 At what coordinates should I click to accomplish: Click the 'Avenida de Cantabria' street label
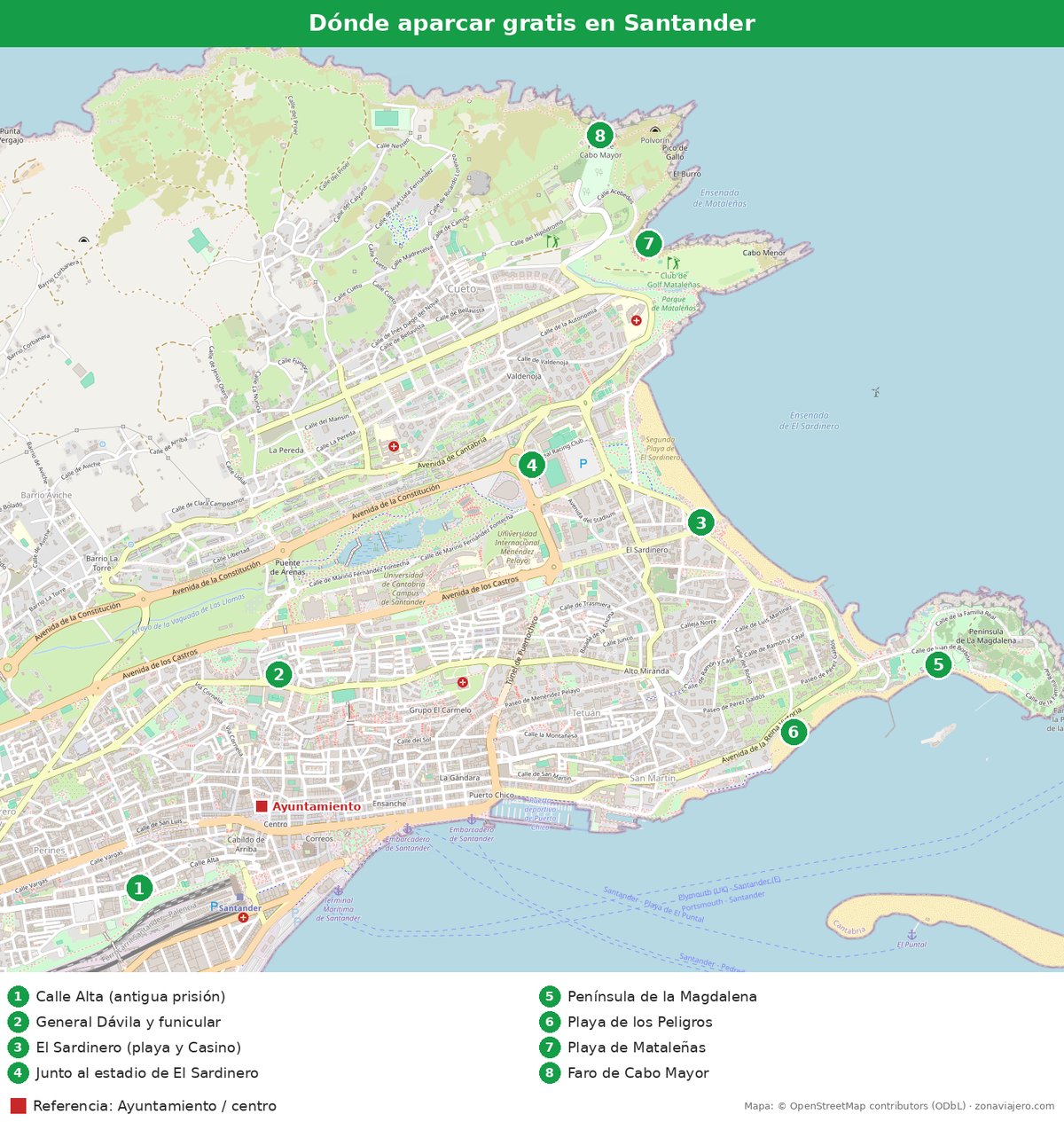coord(452,452)
